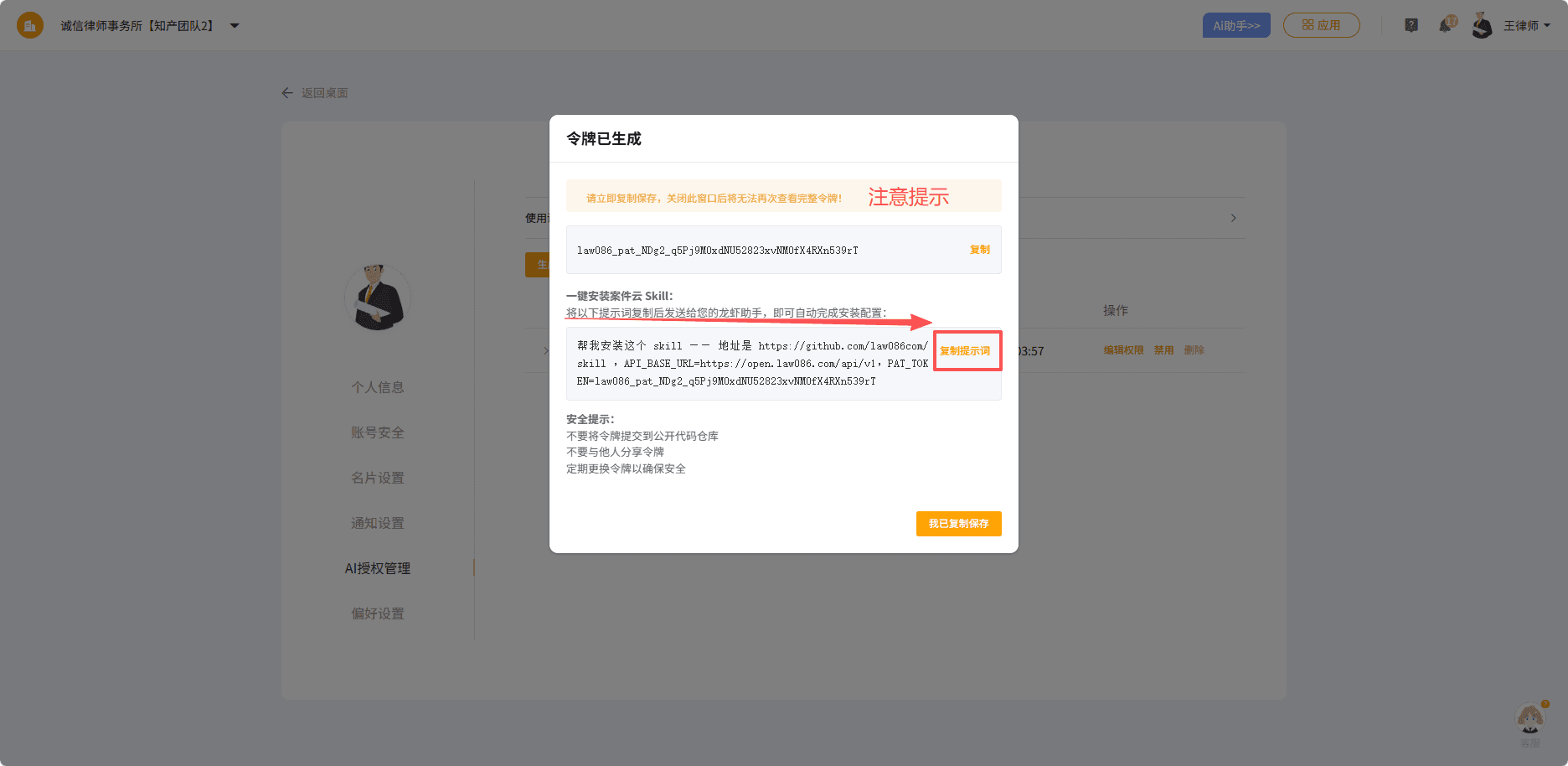Click the skill install prompt text box
The height and width of the screenshot is (766, 1568).
coord(783,364)
